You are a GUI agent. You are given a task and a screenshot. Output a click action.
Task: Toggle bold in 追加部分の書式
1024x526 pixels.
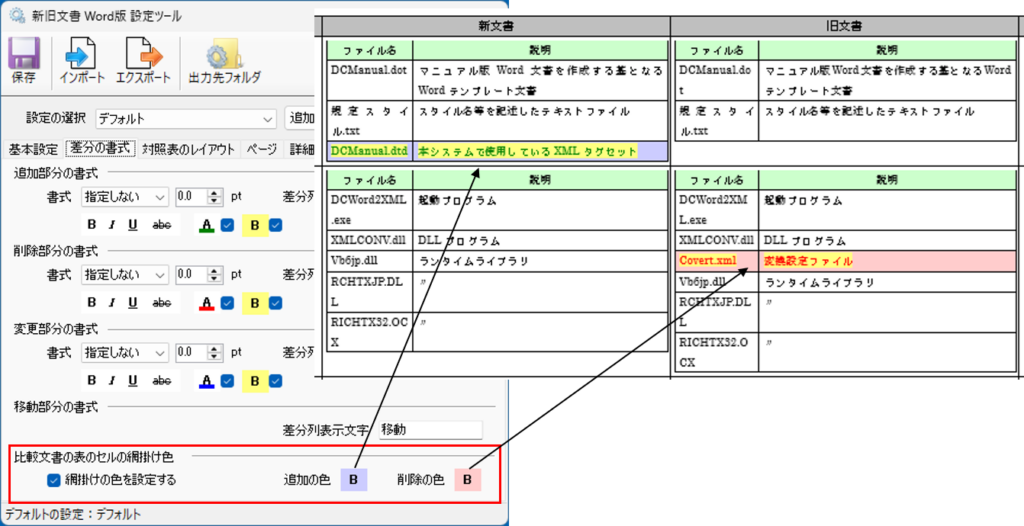pos(91,225)
